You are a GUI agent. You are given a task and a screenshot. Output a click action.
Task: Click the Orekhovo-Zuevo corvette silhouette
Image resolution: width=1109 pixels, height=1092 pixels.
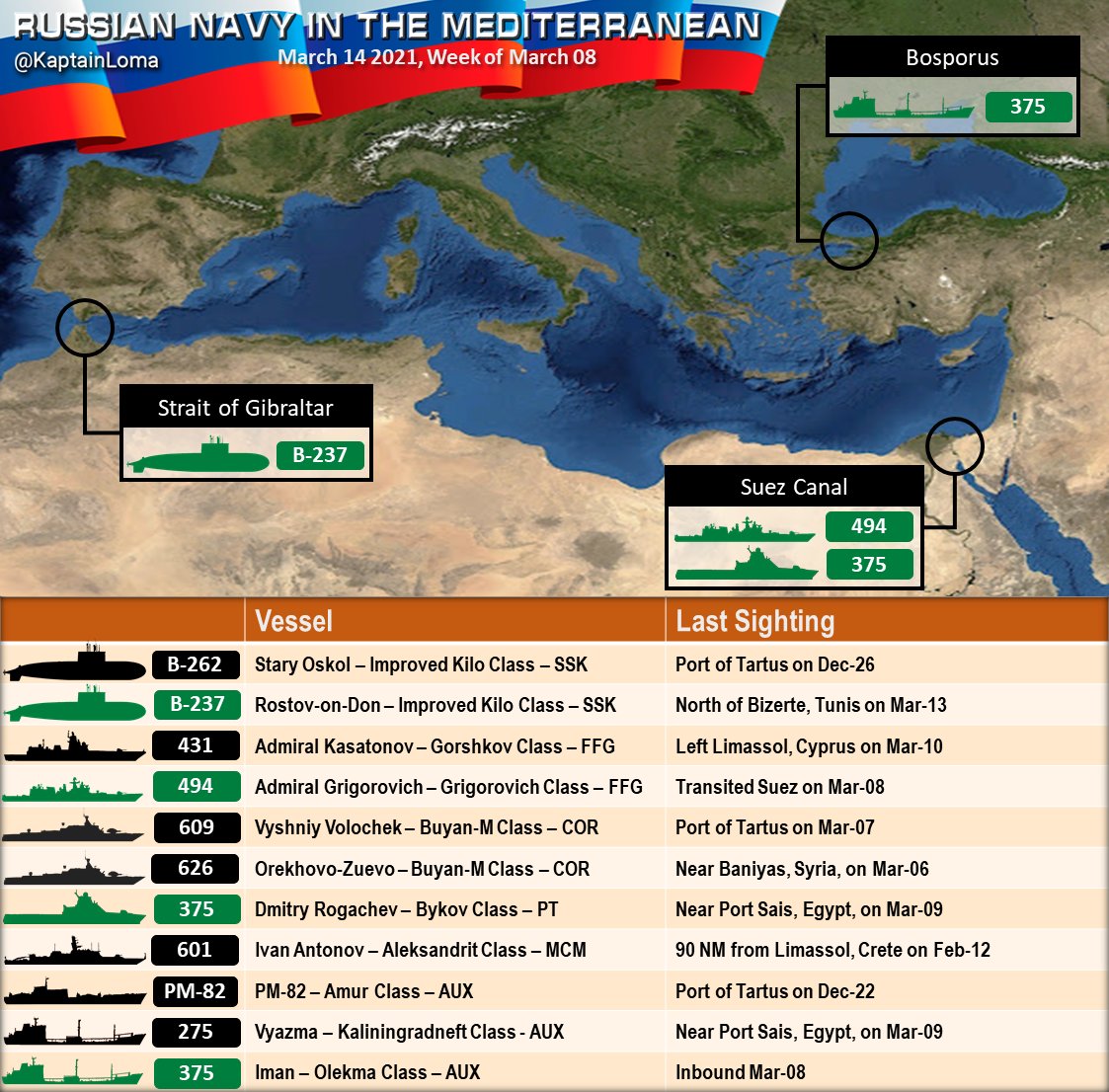pyautogui.click(x=73, y=871)
